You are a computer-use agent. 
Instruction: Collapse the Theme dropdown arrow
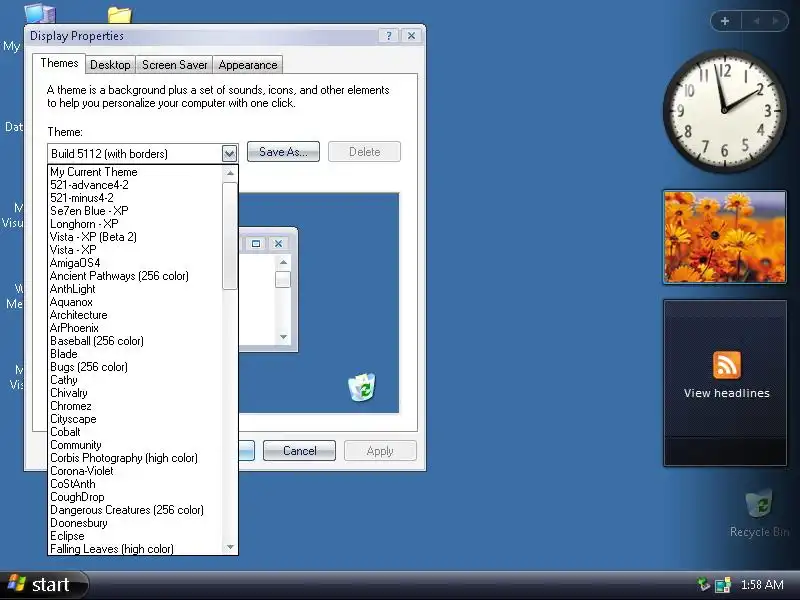click(229, 154)
